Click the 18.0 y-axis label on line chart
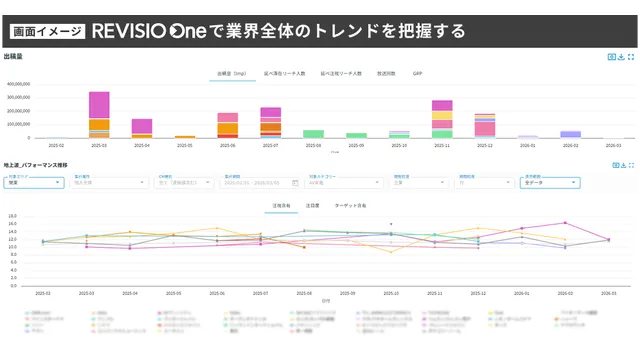Image resolution: width=640 pixels, height=360 pixels. pos(12,216)
